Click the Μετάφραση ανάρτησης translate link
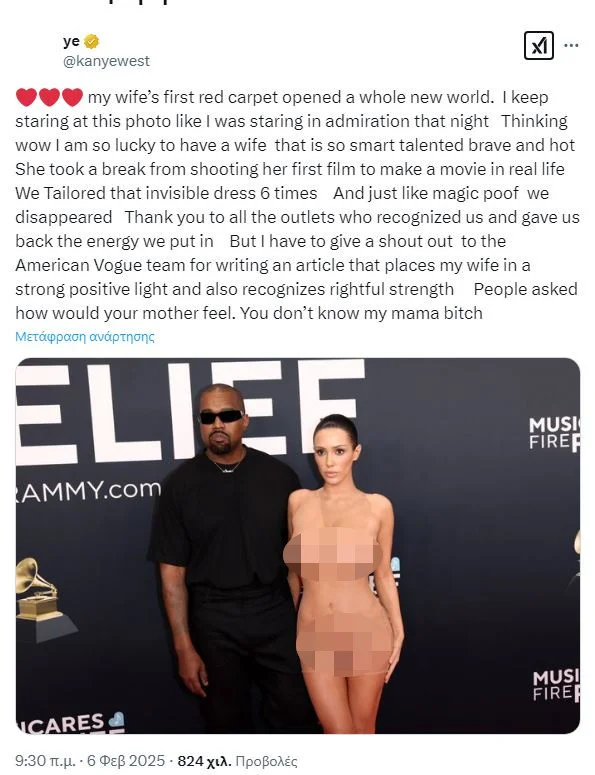This screenshot has width=595, height=775. click(85, 337)
